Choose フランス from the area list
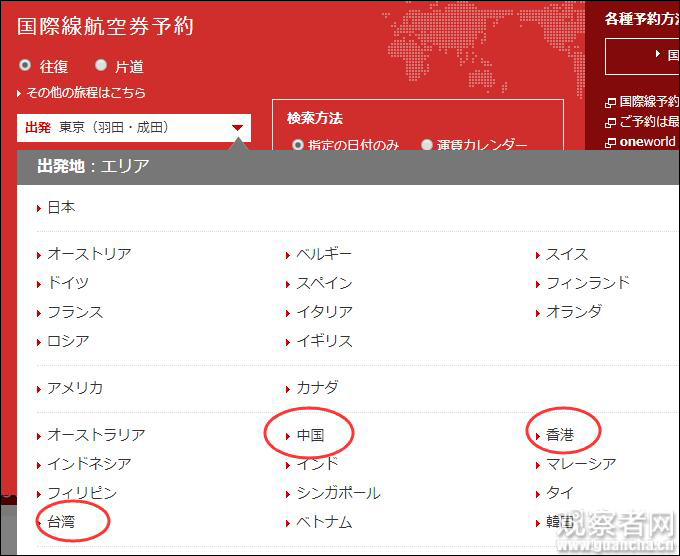 click(x=75, y=312)
